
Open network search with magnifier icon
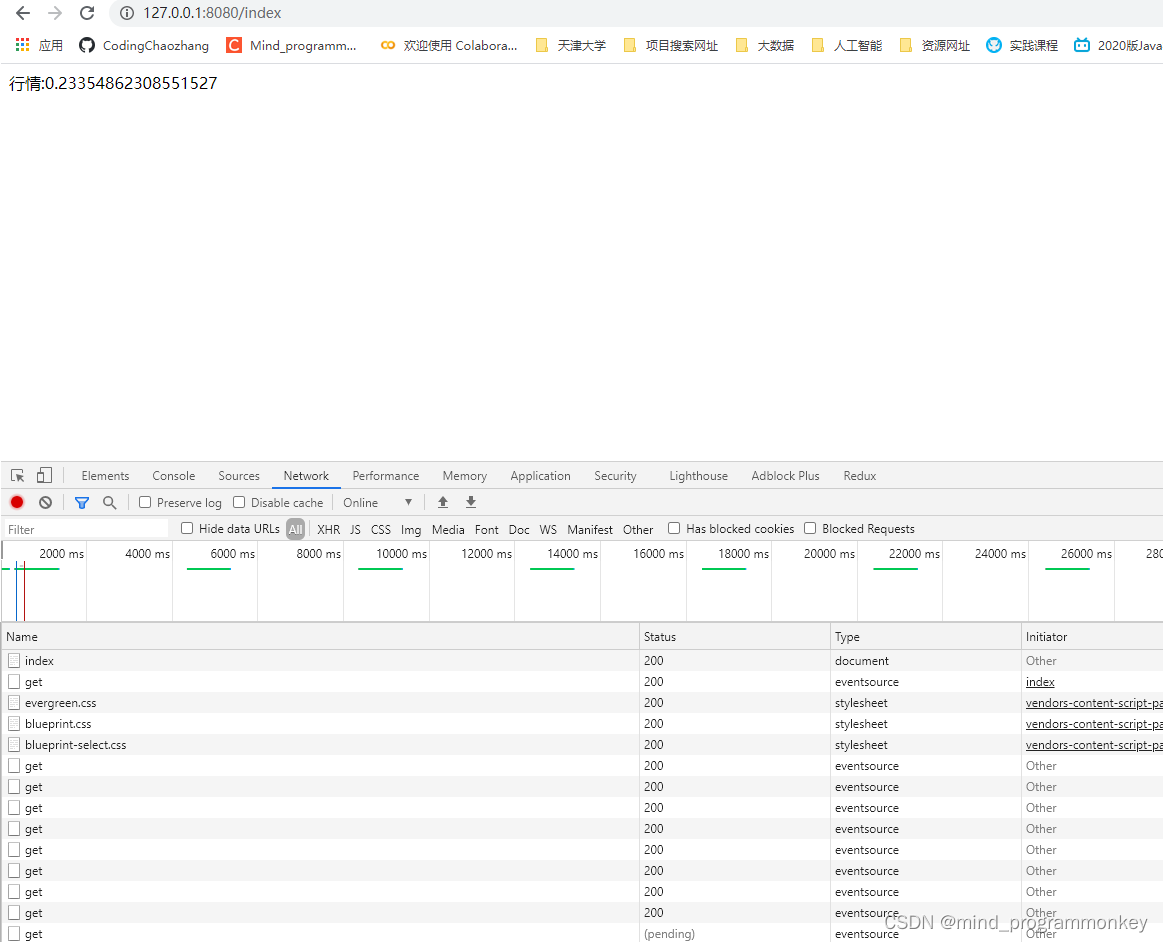pos(110,502)
